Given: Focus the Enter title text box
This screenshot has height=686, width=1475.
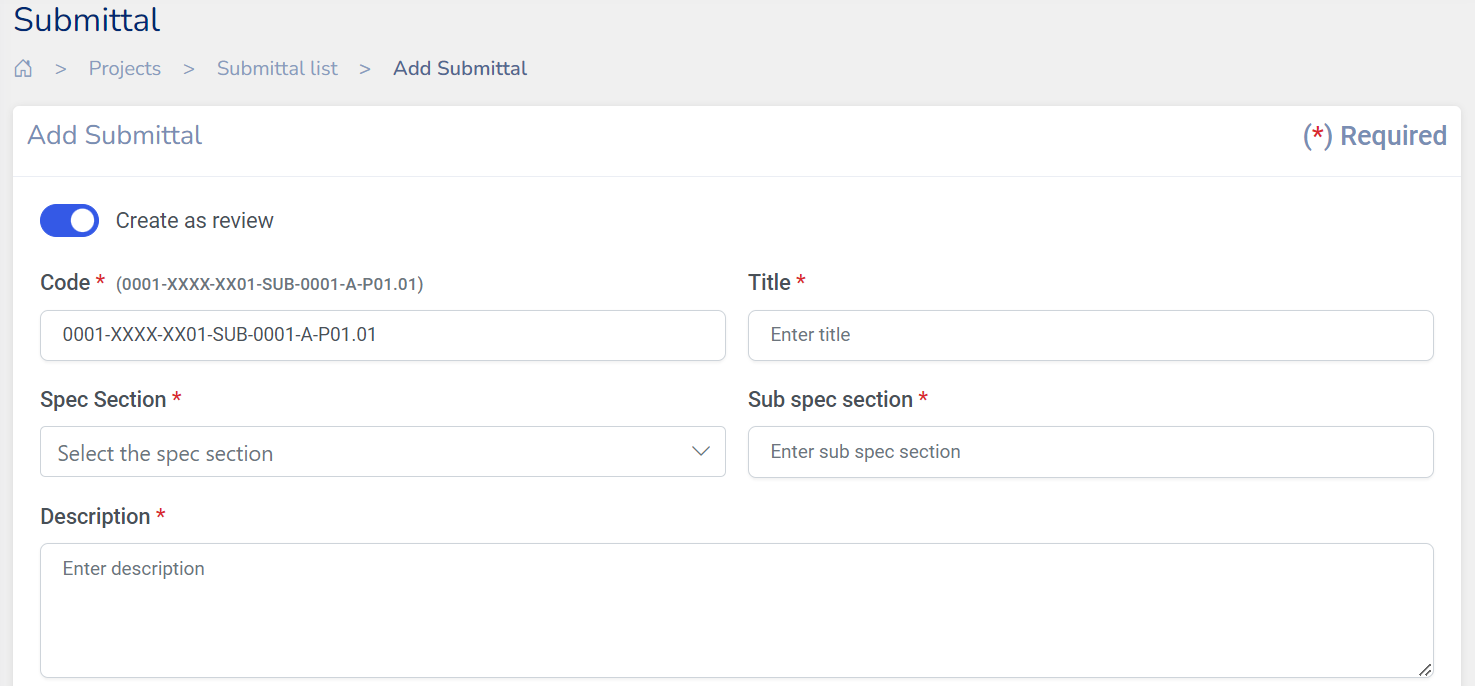Looking at the screenshot, I should [x=1090, y=335].
